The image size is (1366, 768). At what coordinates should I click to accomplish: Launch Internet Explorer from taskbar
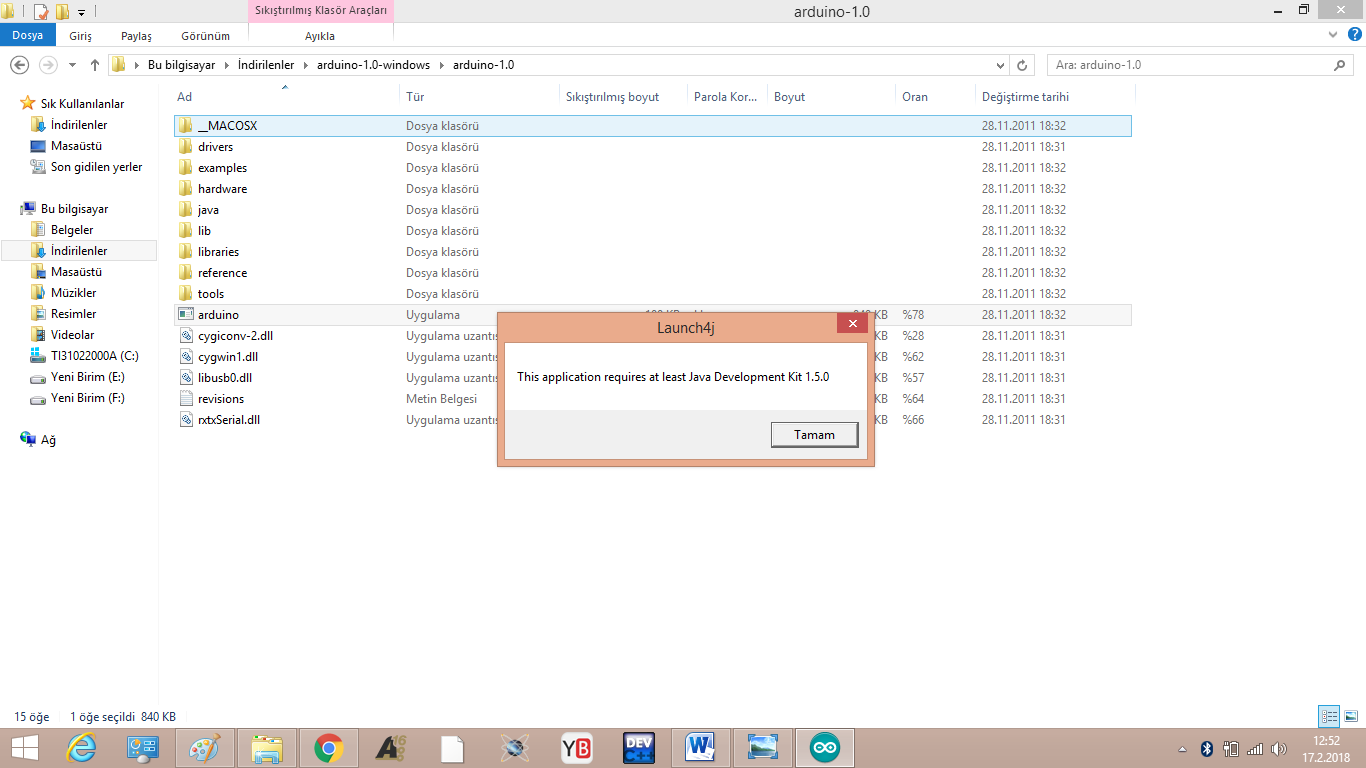click(x=80, y=748)
